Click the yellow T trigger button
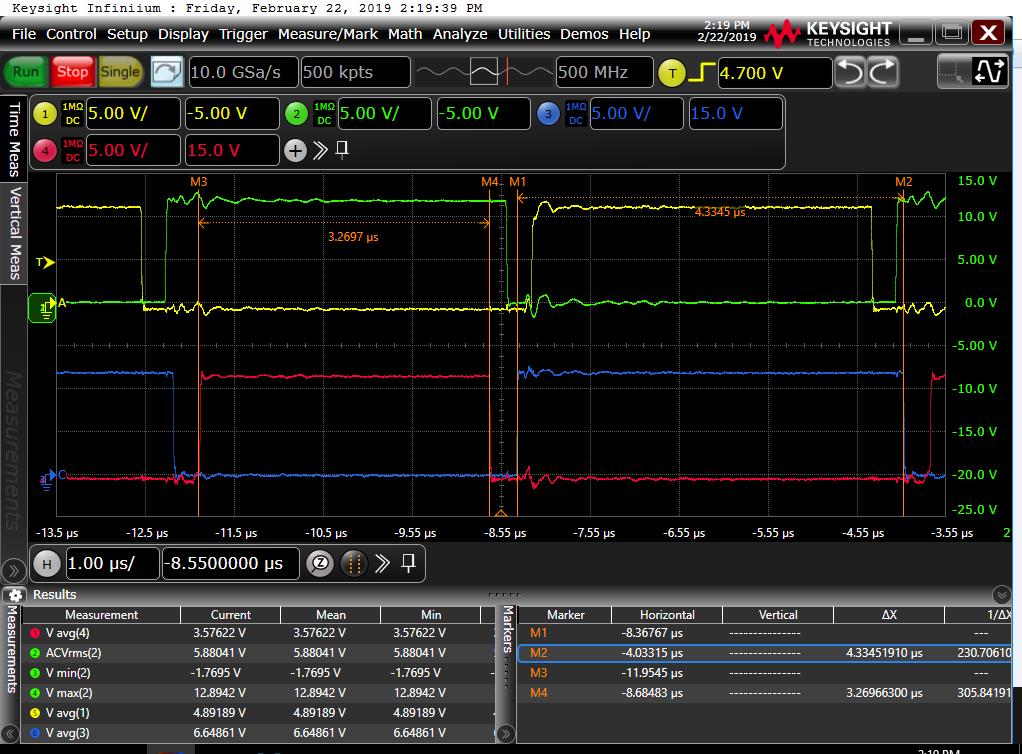 point(672,73)
